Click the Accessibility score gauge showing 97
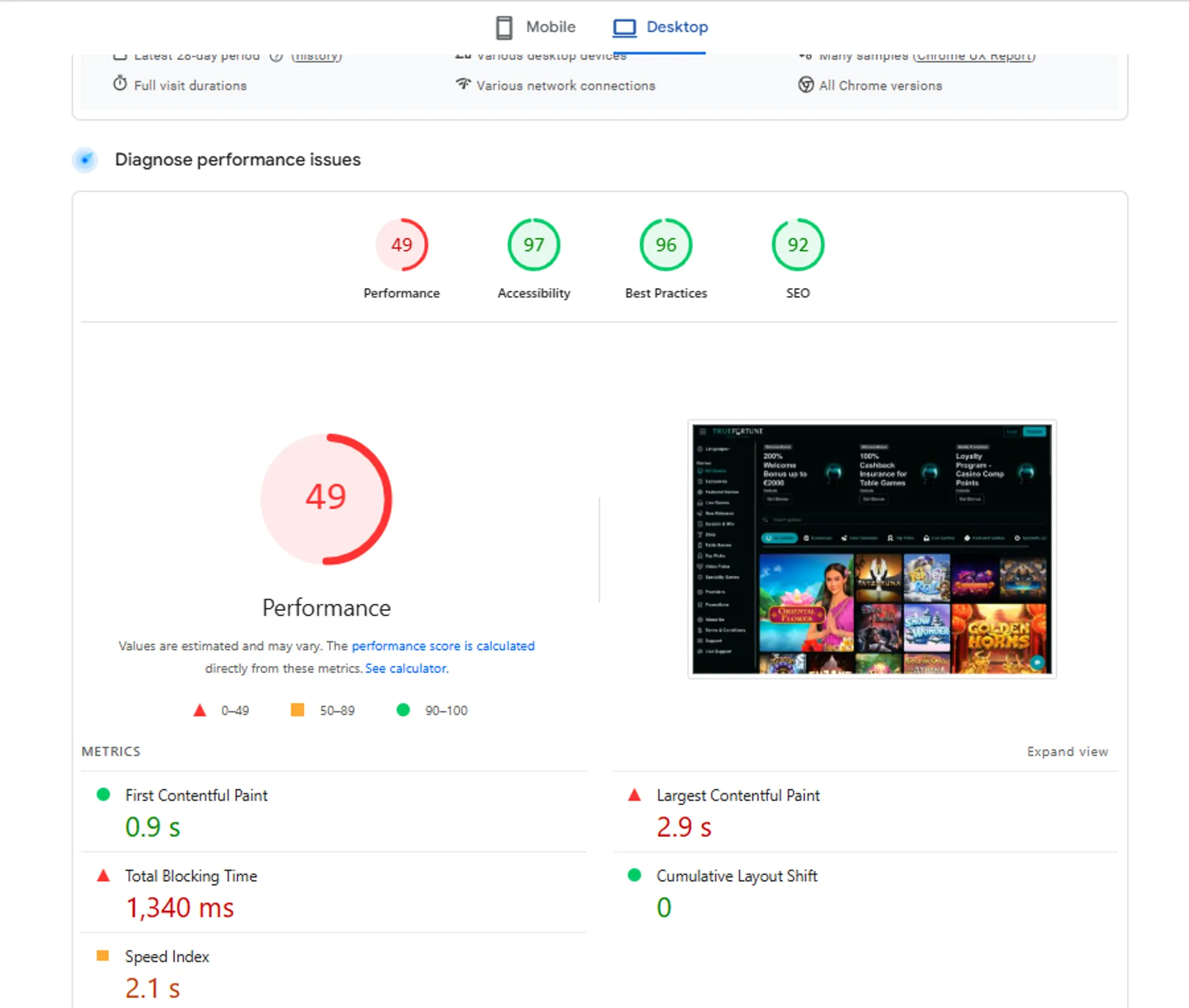This screenshot has height=1008, width=1189. 533,244
